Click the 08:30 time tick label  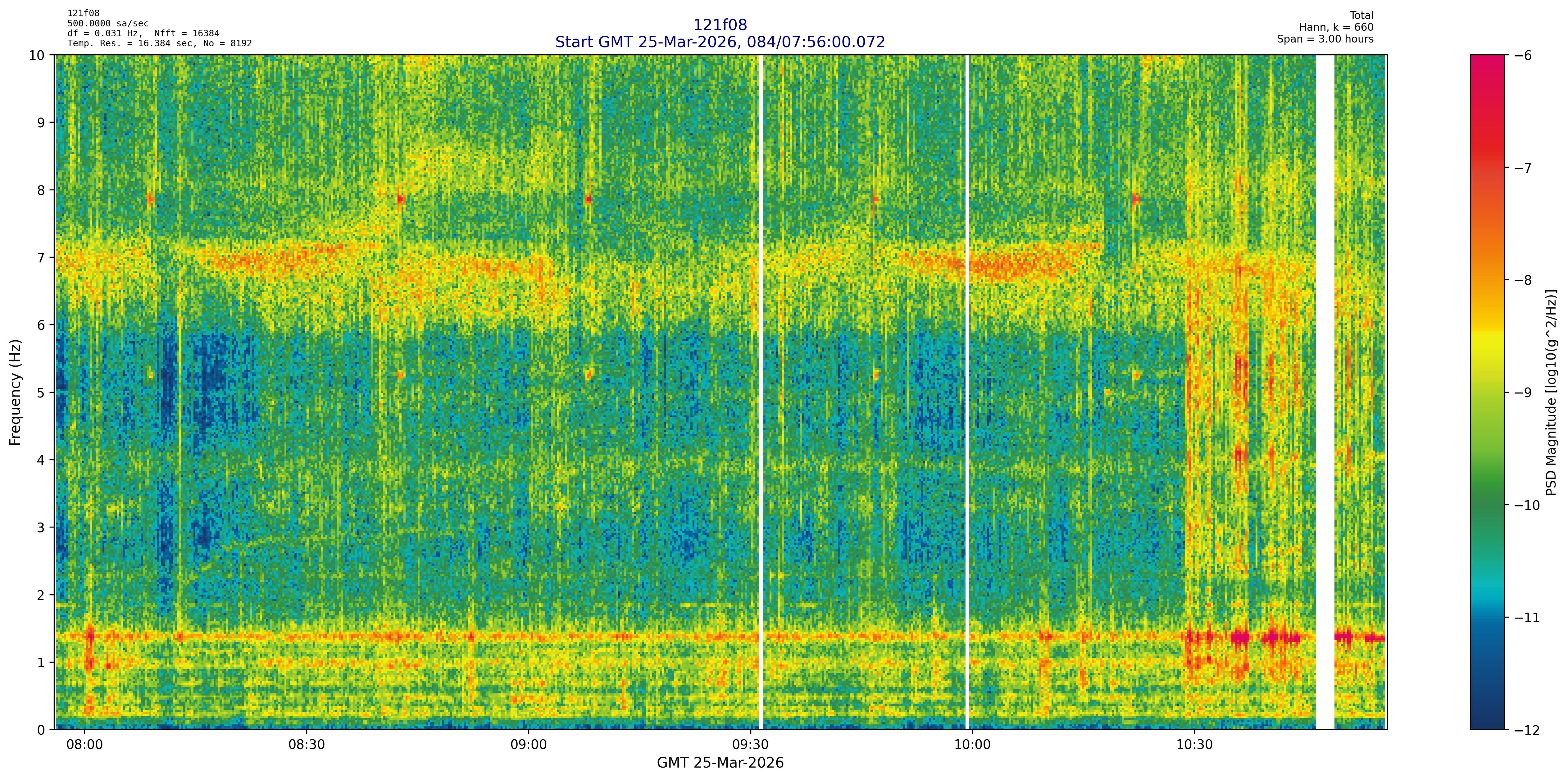[x=306, y=745]
